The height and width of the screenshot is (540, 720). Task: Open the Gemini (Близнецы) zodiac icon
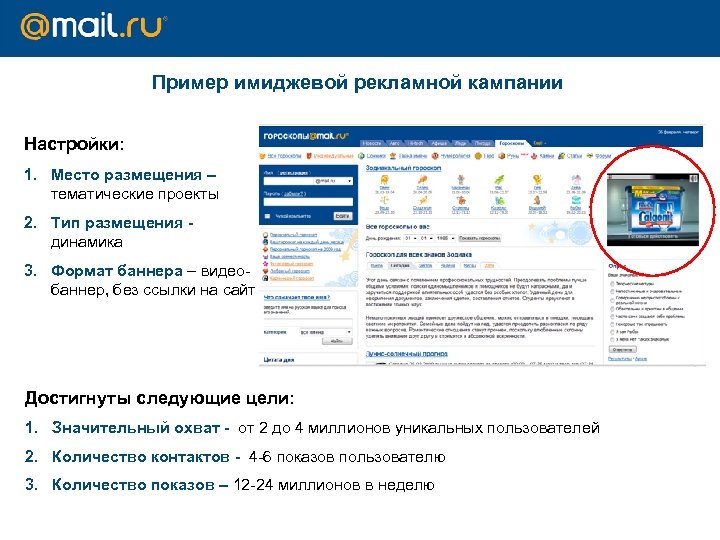pyautogui.click(x=461, y=180)
